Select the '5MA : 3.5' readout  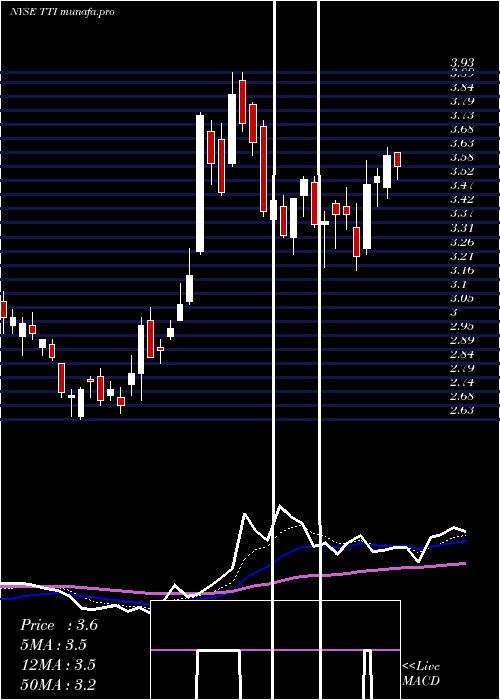pyautogui.click(x=53, y=645)
